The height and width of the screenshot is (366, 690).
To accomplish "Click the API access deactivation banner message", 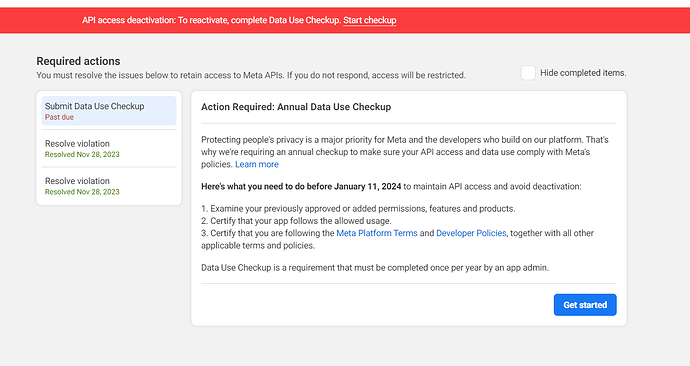I will (x=212, y=20).
